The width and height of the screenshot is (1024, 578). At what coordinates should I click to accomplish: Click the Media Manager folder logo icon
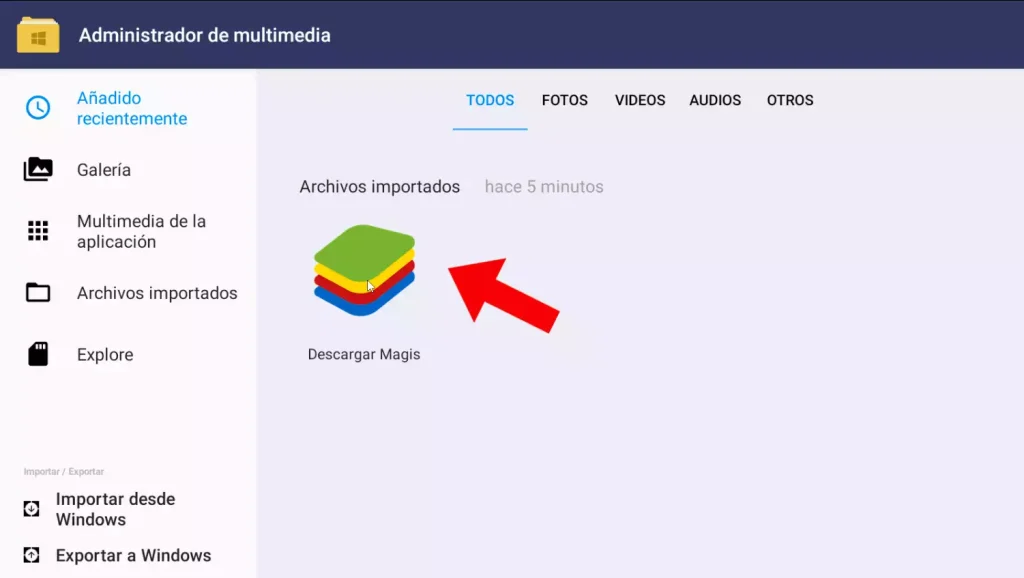coord(38,35)
